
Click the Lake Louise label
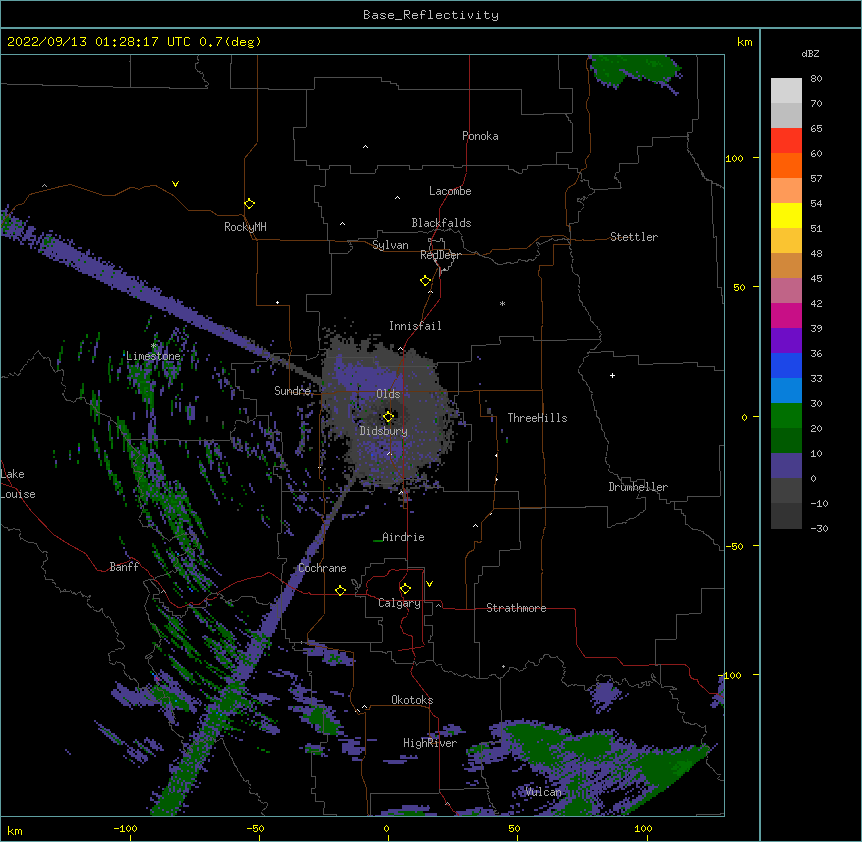(18, 484)
